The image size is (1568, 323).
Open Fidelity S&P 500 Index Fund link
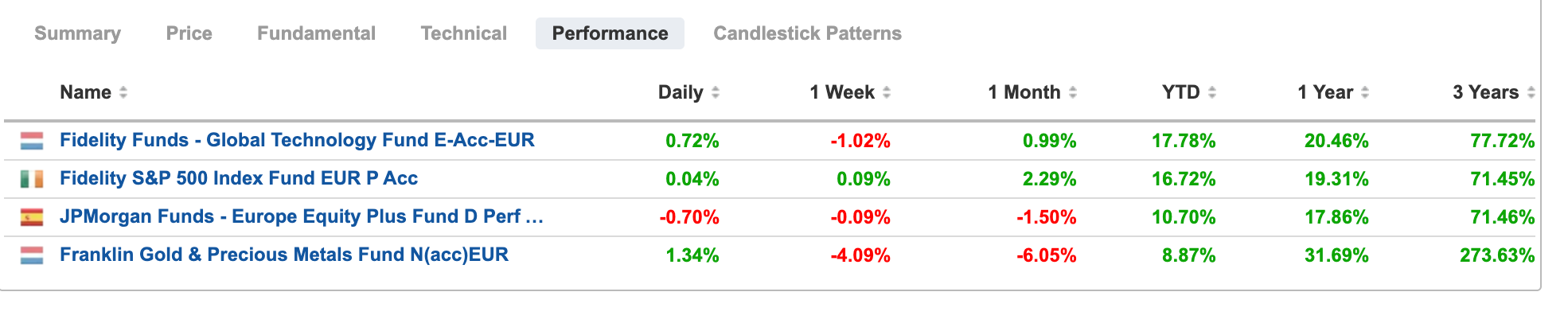[239, 179]
